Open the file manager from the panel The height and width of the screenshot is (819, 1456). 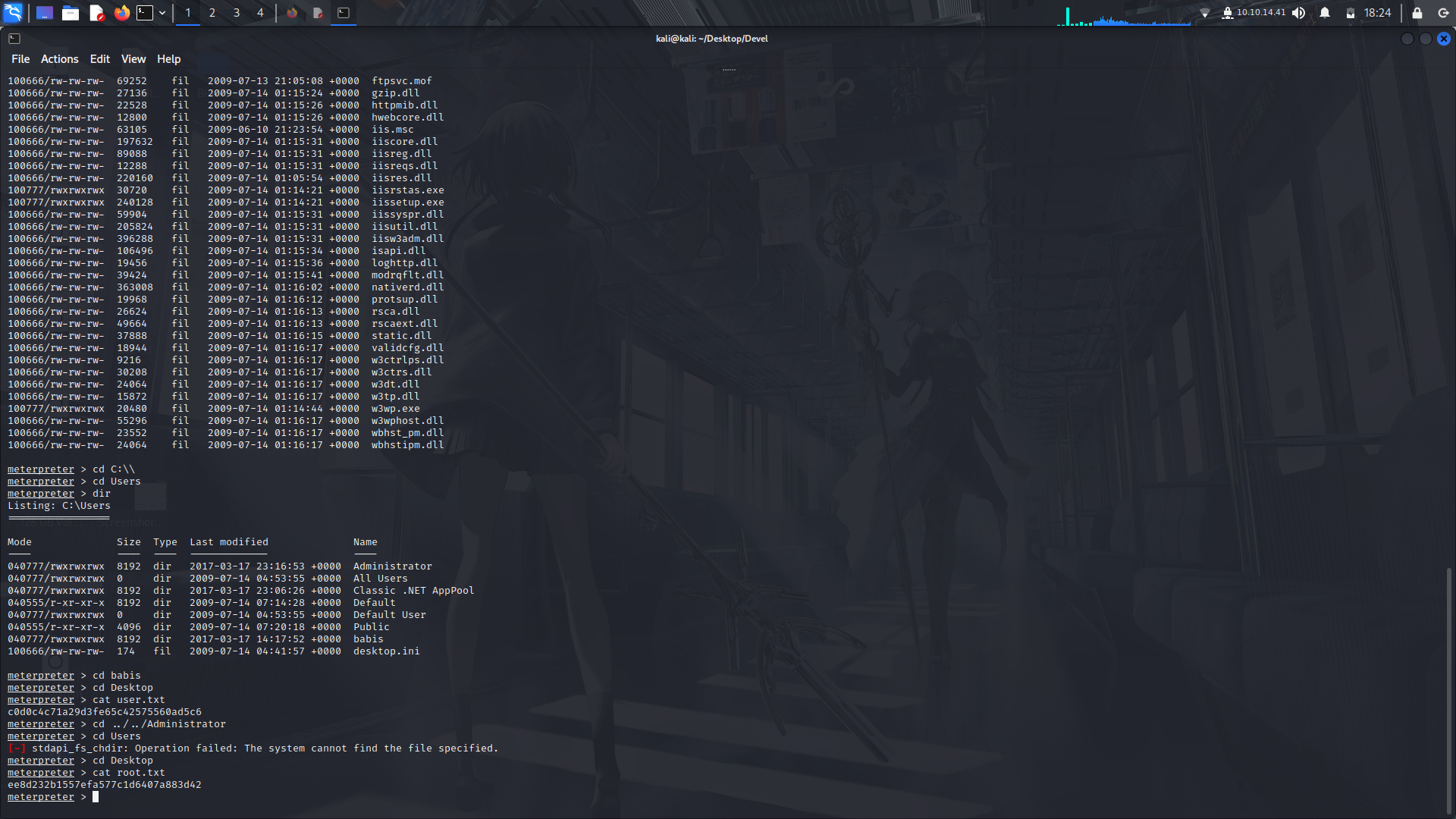70,12
